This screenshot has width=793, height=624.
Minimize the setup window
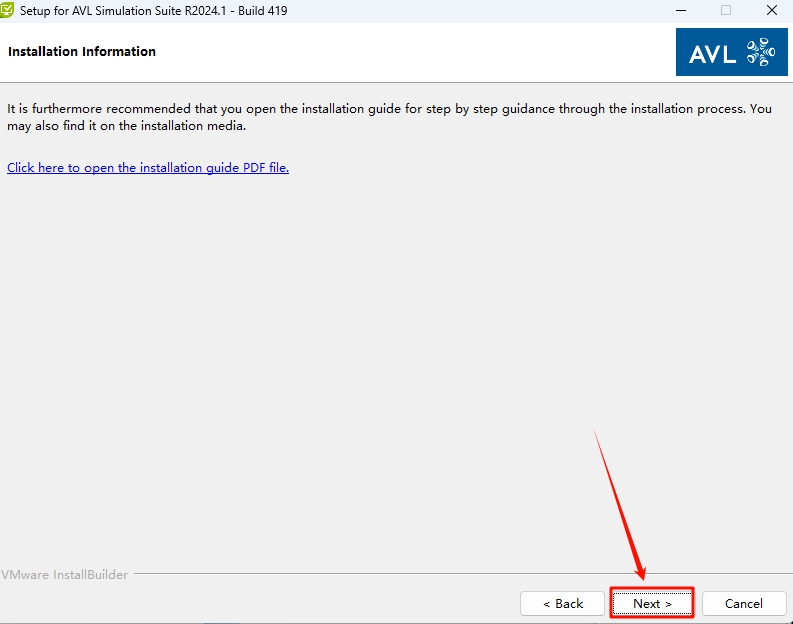pos(679,10)
